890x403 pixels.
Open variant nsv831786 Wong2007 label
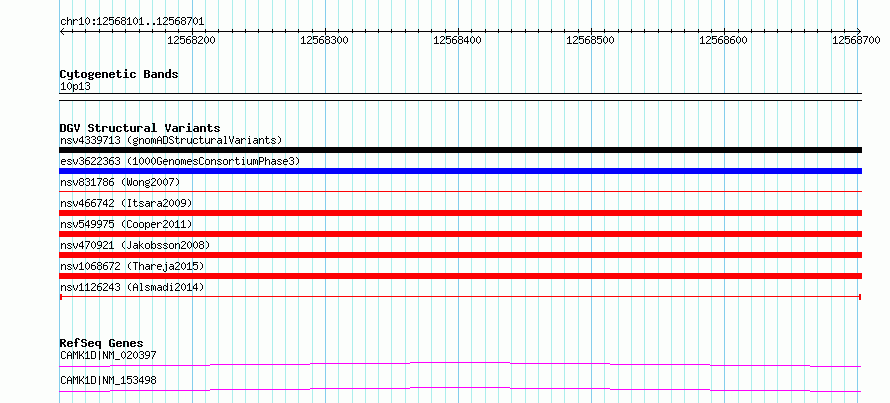120,182
